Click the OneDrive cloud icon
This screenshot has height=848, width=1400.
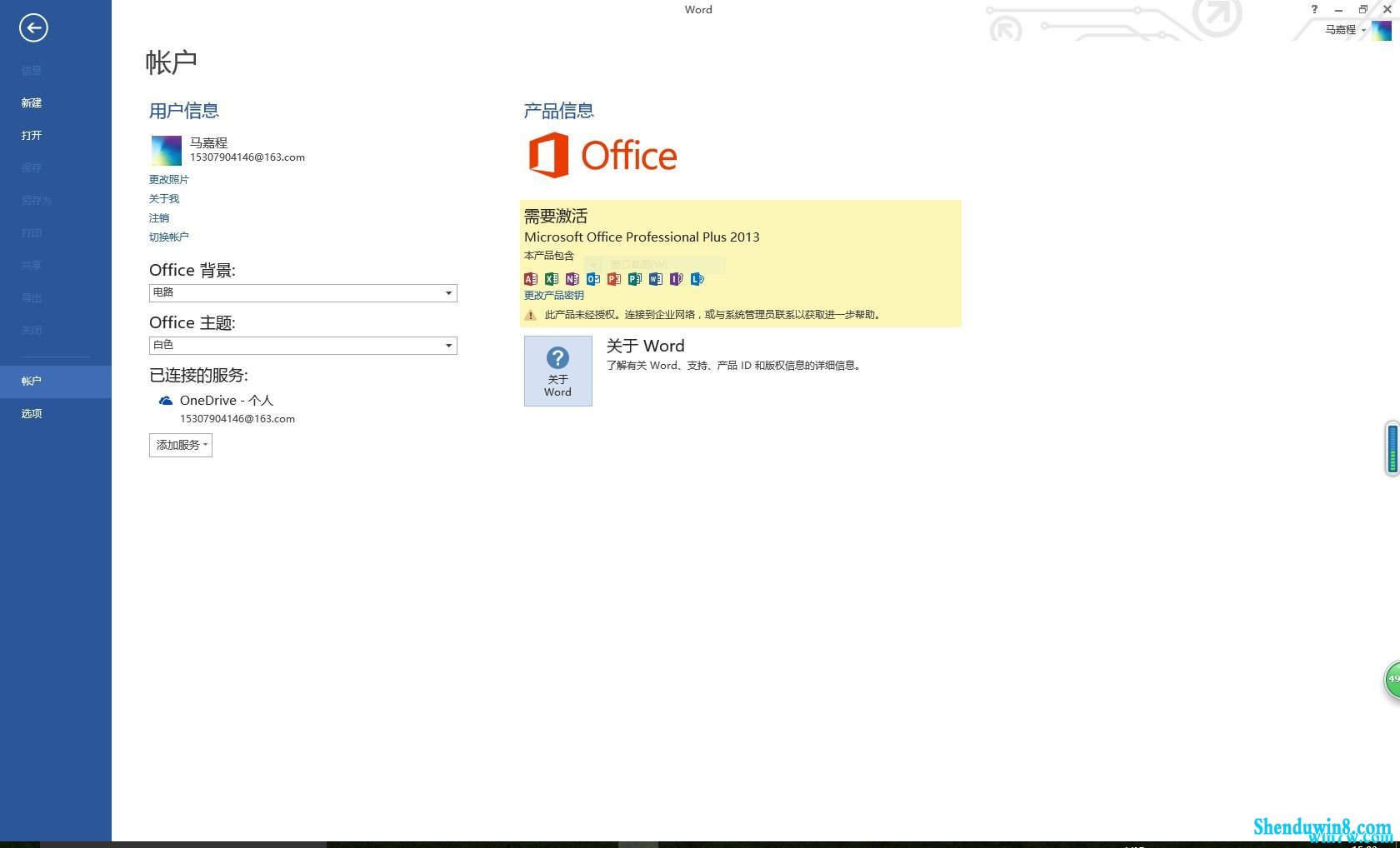pos(166,401)
